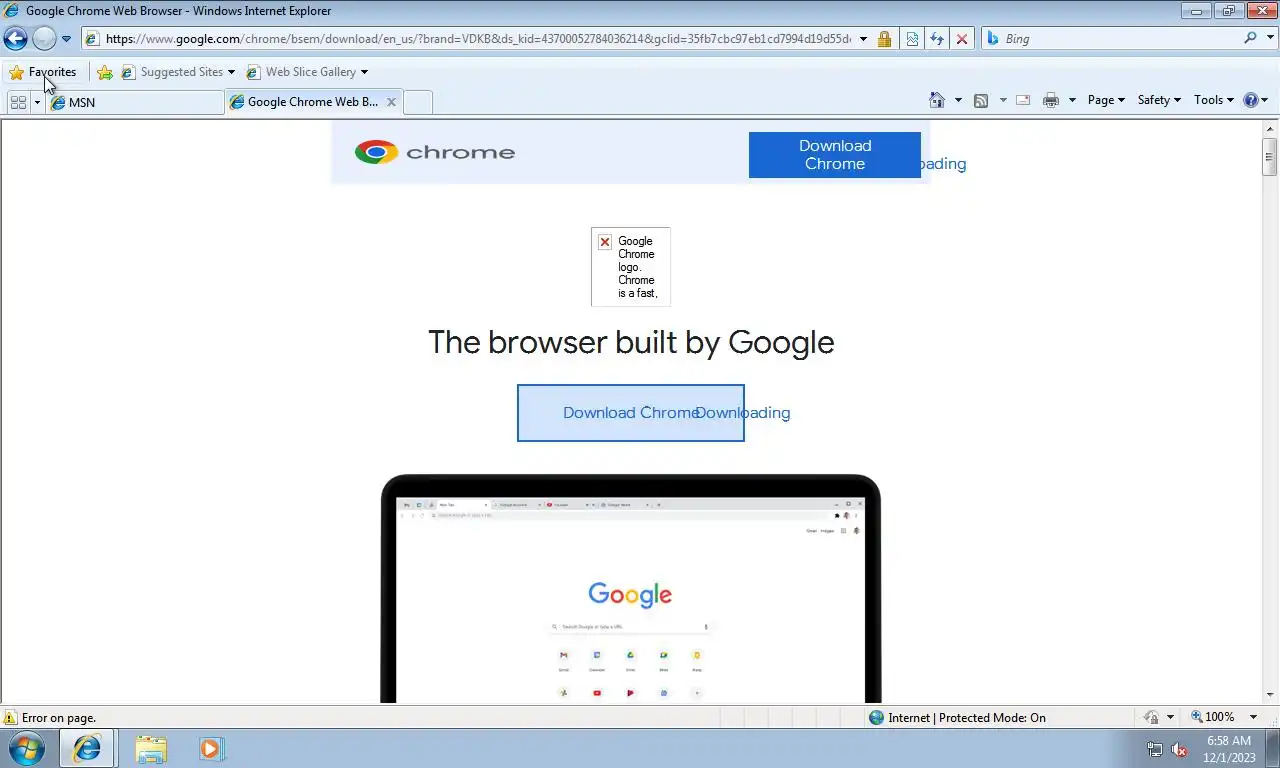This screenshot has height=768, width=1280.
Task: Click the status bar privacy lock icon
Action: [x=1151, y=718]
